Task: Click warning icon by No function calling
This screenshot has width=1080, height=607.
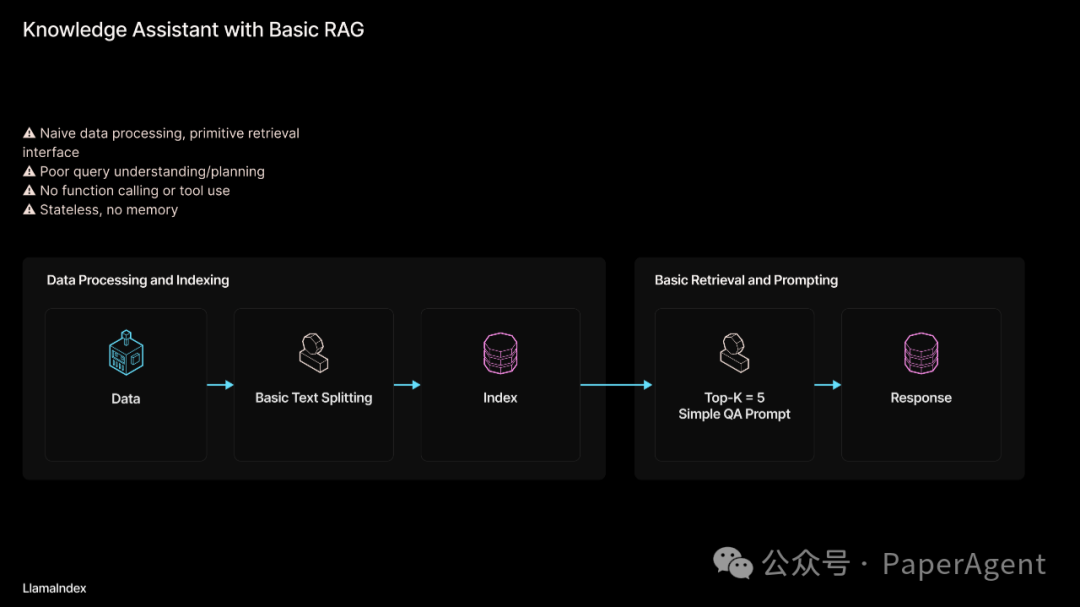Action: tap(29, 191)
